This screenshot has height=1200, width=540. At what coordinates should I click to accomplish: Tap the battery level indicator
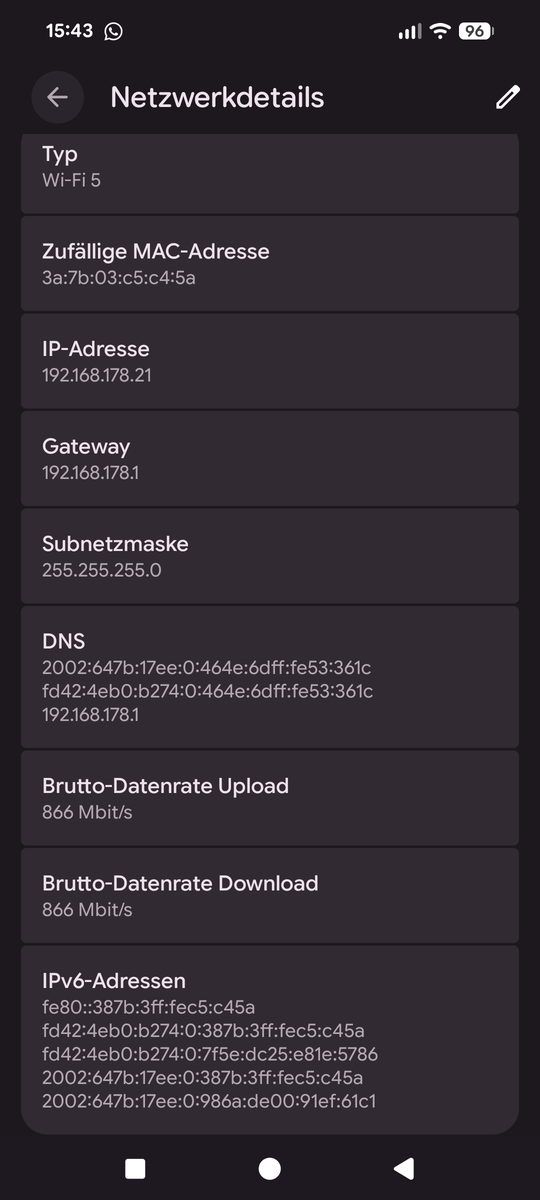(x=476, y=31)
